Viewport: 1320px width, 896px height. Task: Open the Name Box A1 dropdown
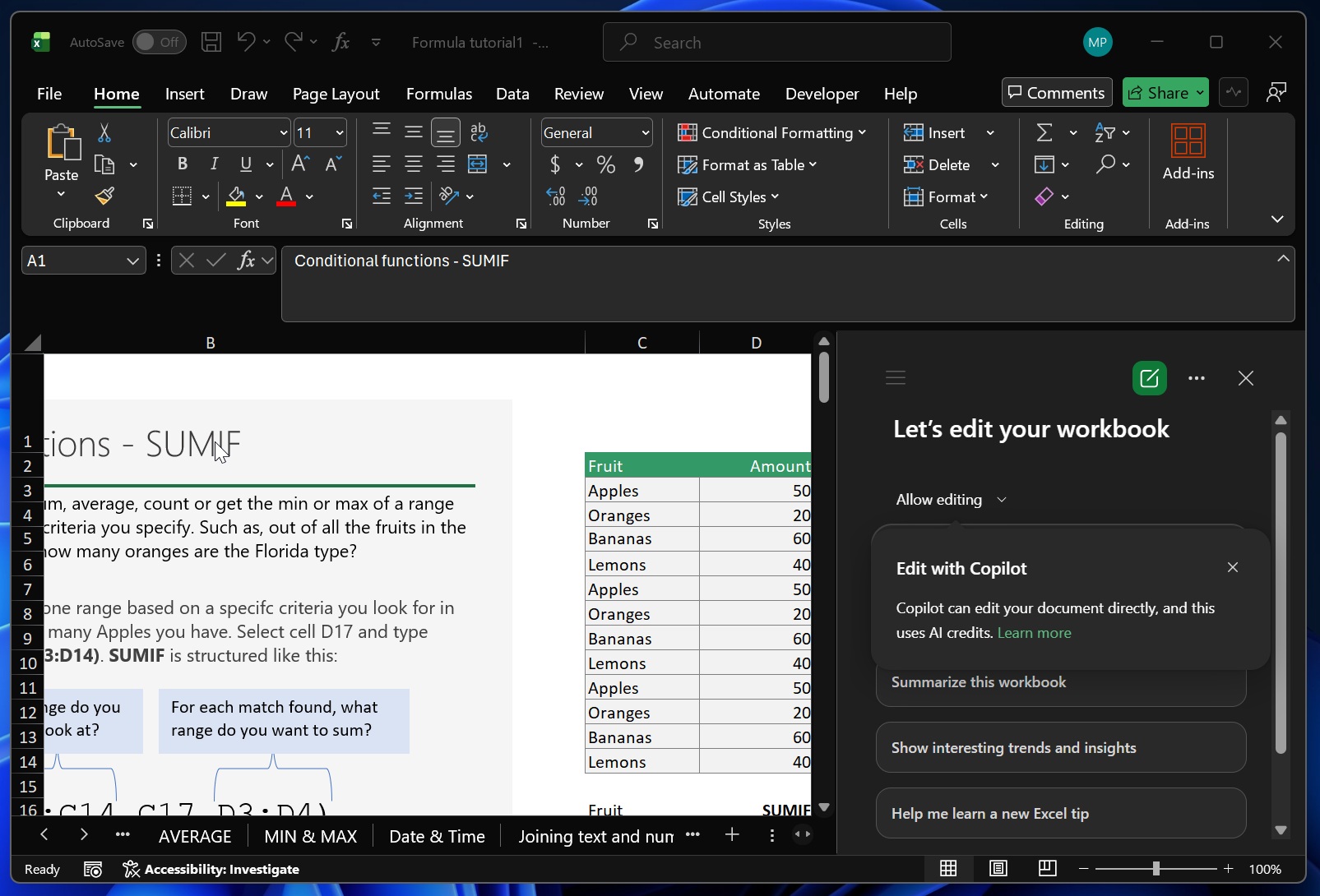[132, 261]
